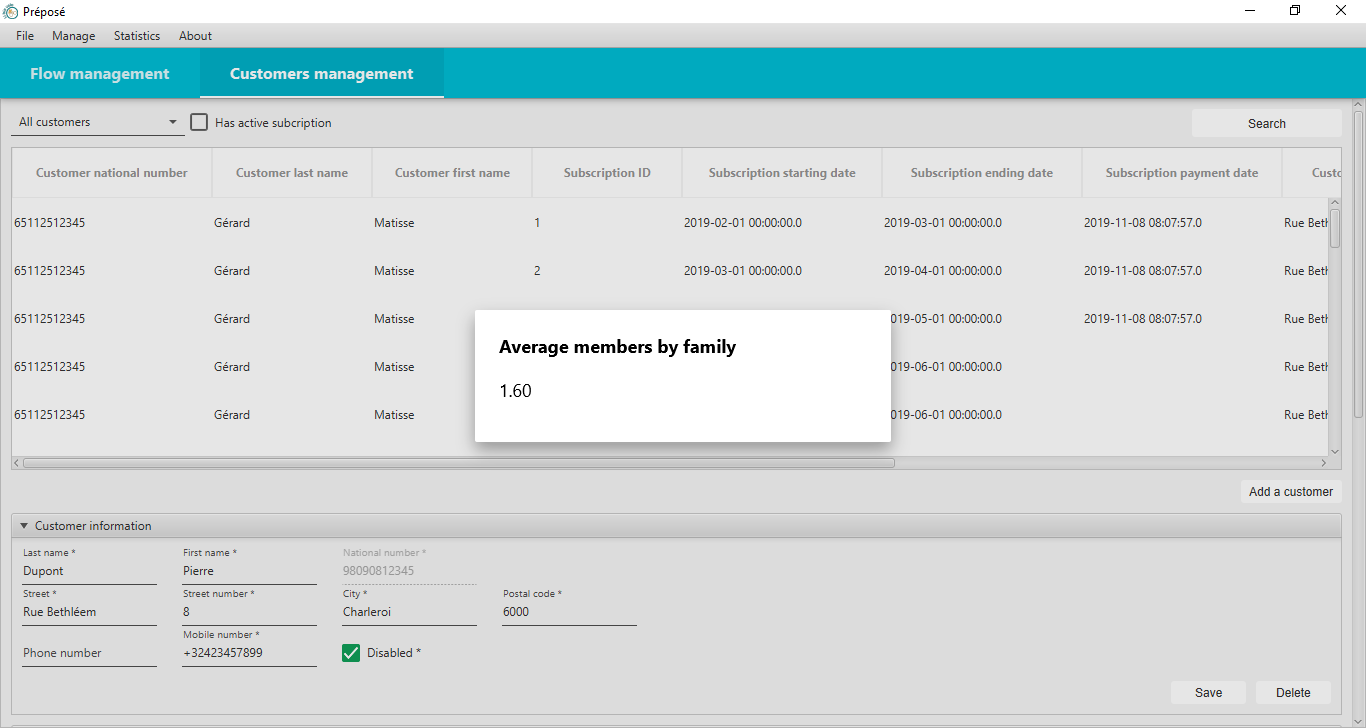
Task: Open the Statistics menu
Action: click(137, 36)
